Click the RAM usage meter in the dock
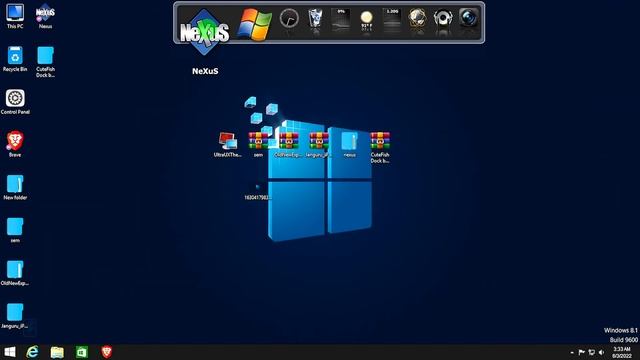This screenshot has height=360, width=640. 392,19
